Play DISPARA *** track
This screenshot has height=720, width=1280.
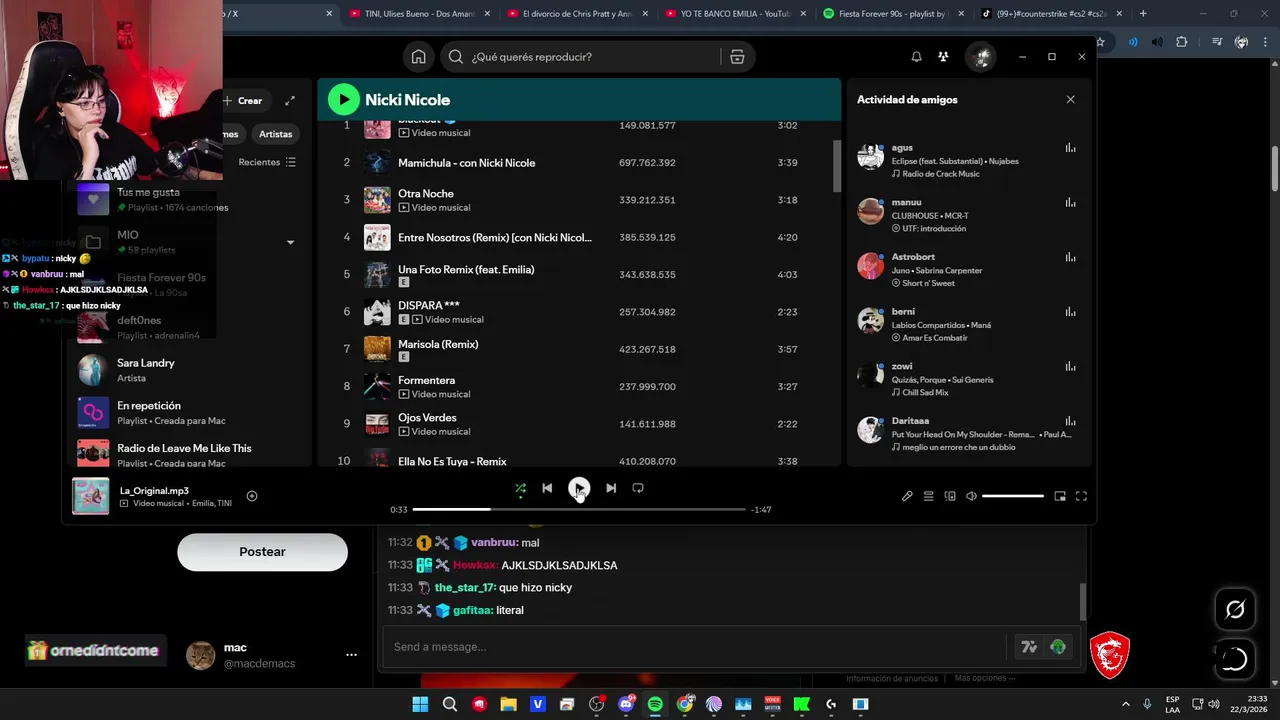(x=580, y=312)
